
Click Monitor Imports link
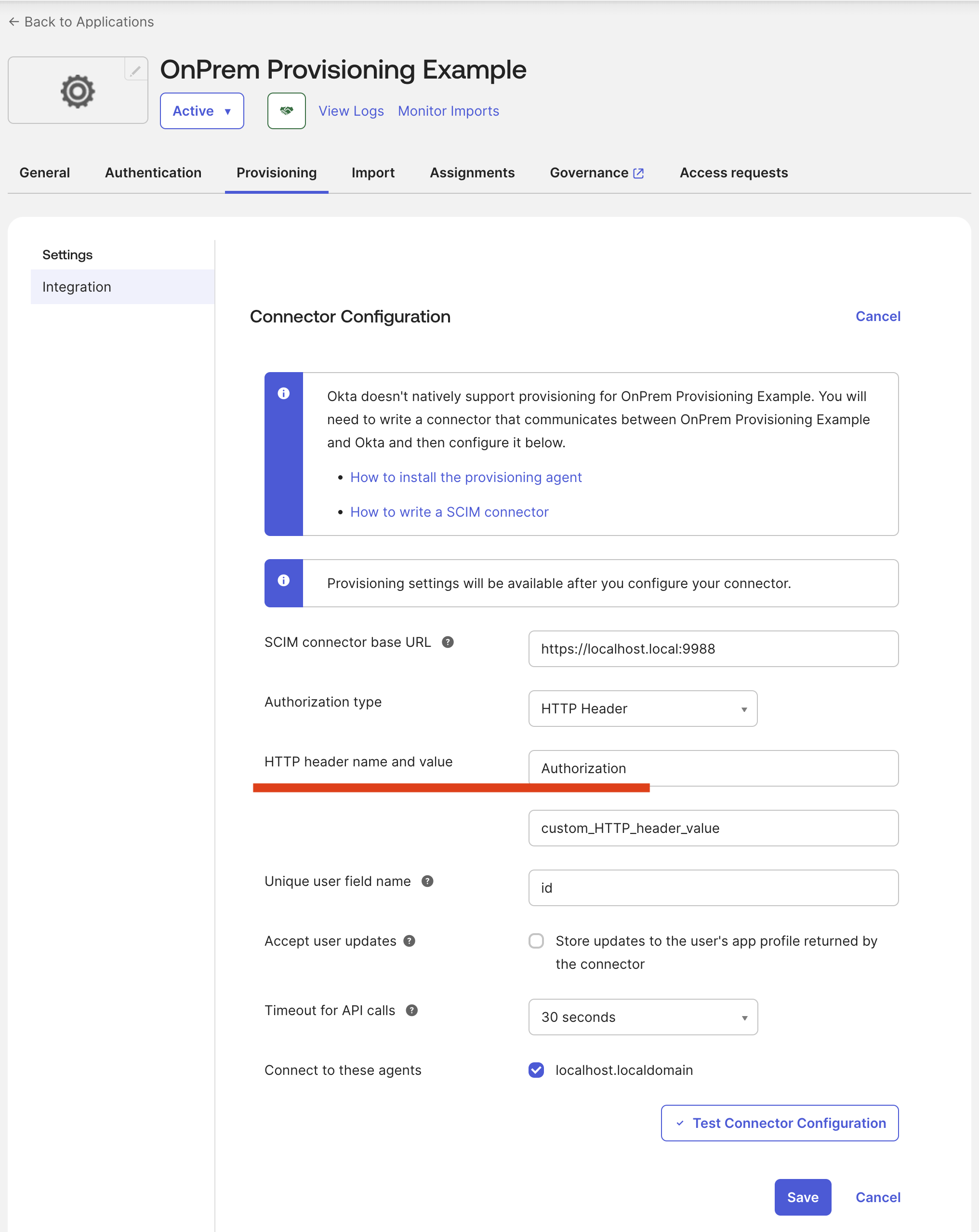point(449,111)
